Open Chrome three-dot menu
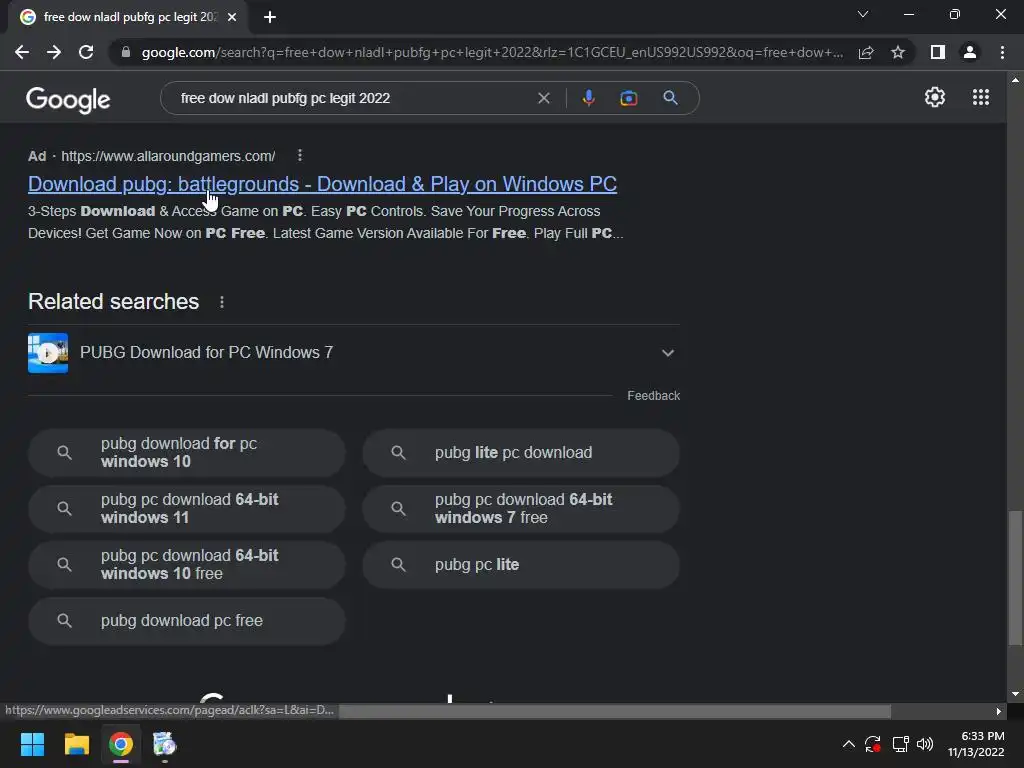The width and height of the screenshot is (1024, 768). point(1002,52)
